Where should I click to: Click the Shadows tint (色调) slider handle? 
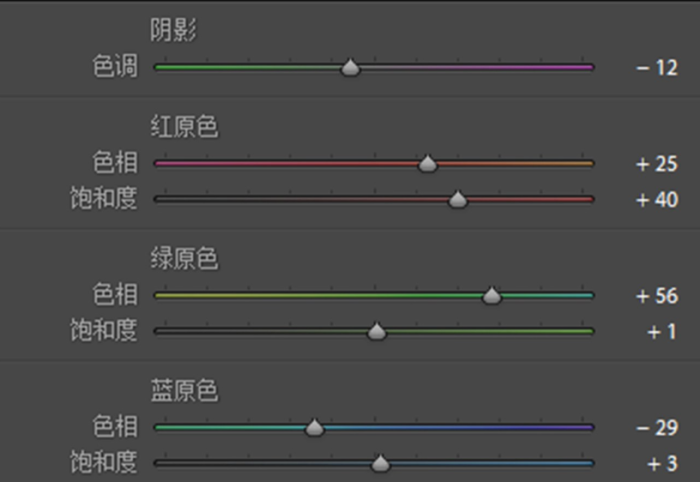click(x=350, y=68)
